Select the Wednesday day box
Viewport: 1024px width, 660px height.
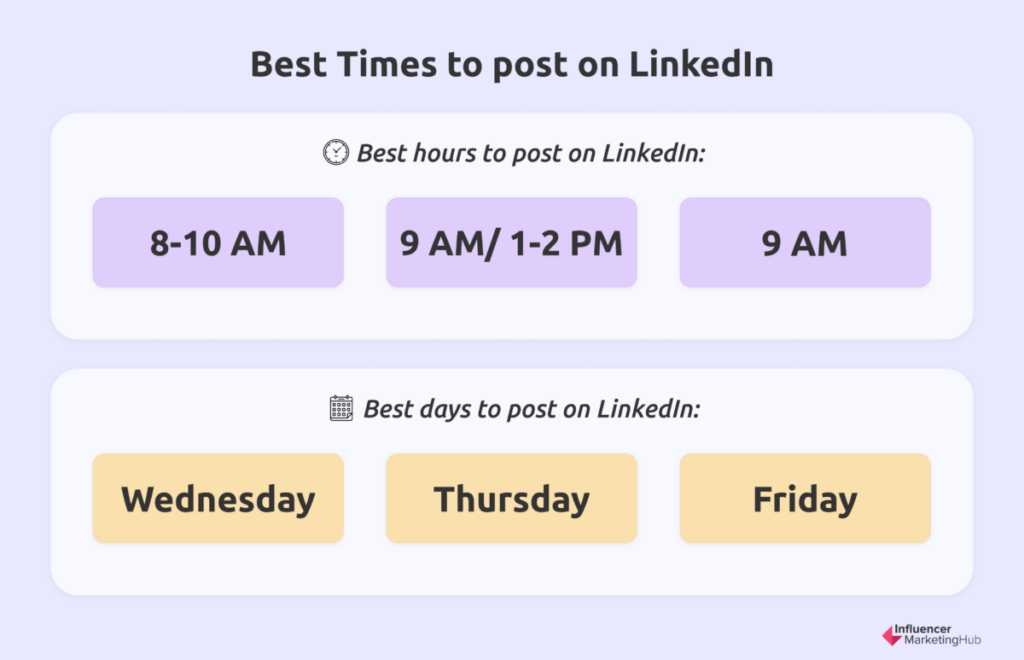pos(218,498)
